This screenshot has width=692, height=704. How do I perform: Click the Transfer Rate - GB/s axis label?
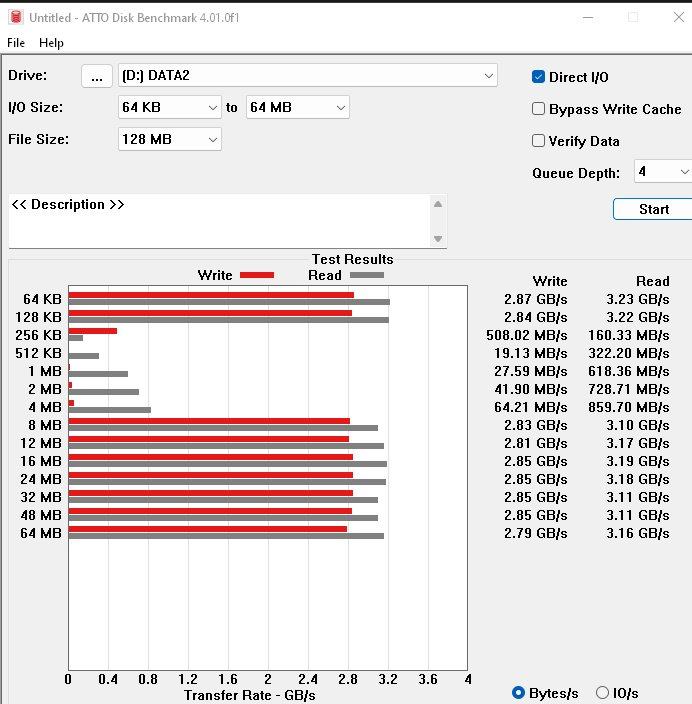250,695
